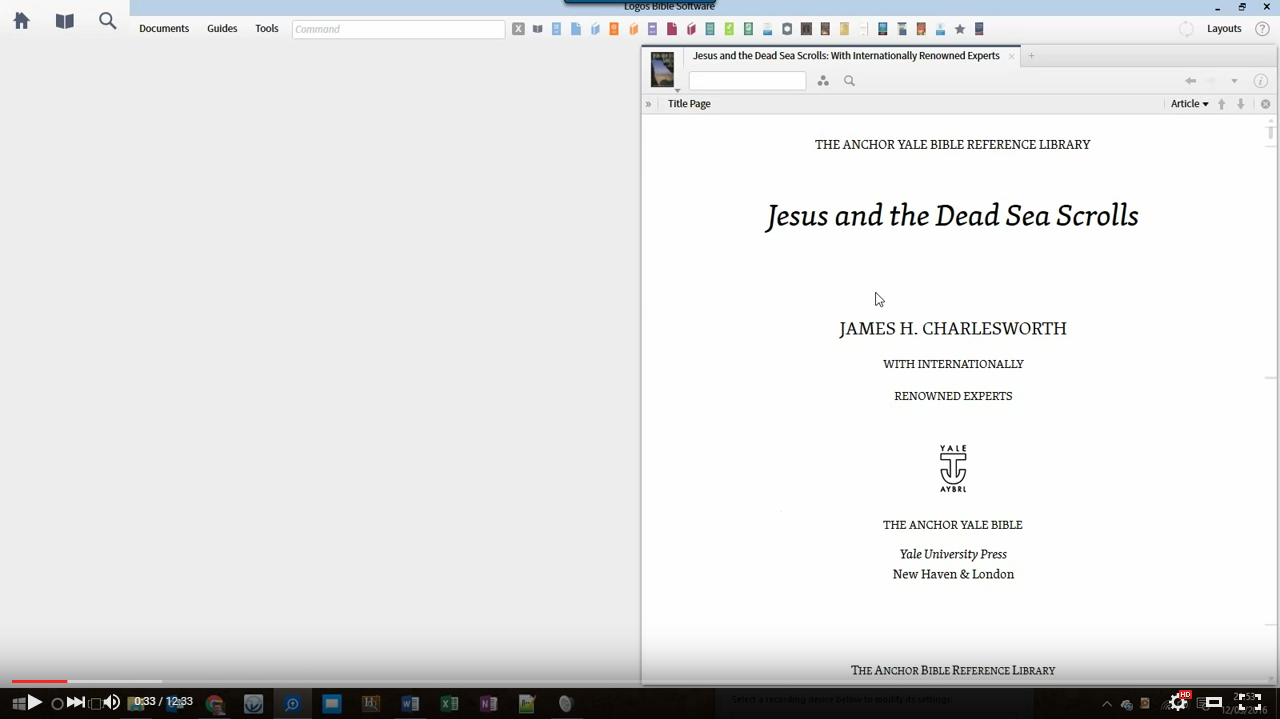This screenshot has height=719, width=1280.
Task: Open resource information (i) icon
Action: (x=1261, y=81)
